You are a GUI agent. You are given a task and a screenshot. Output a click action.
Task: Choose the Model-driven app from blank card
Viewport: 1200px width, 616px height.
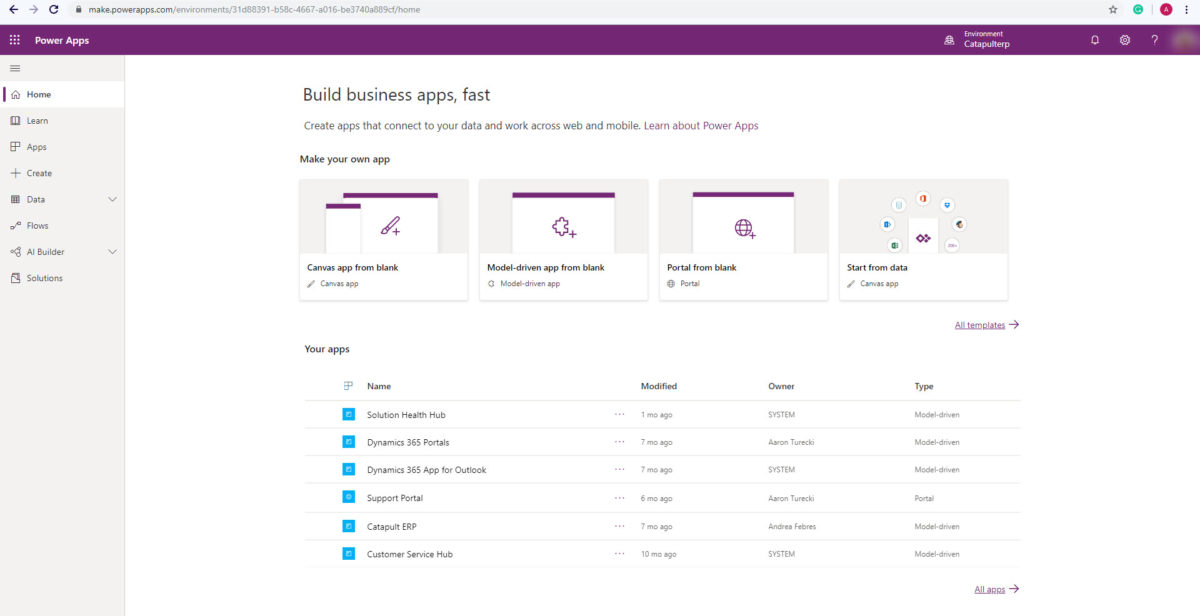click(x=564, y=240)
